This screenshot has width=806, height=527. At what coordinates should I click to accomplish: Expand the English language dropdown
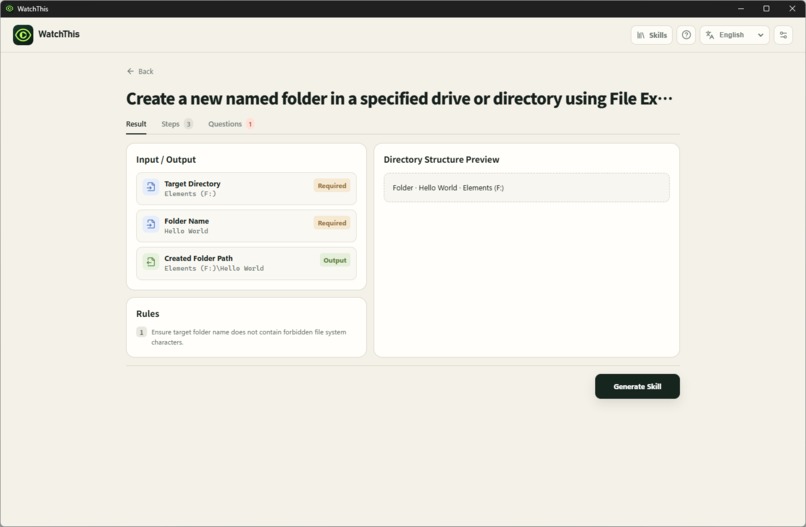735,35
